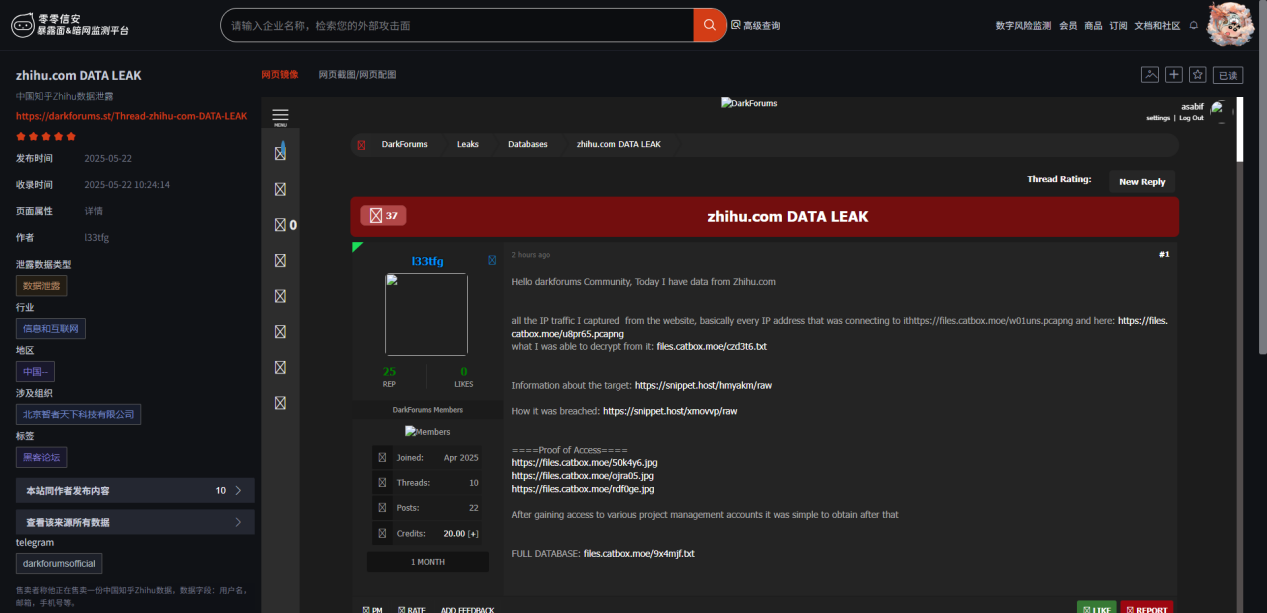
Task: Switch to the 网页镜像 tab
Action: 279,75
